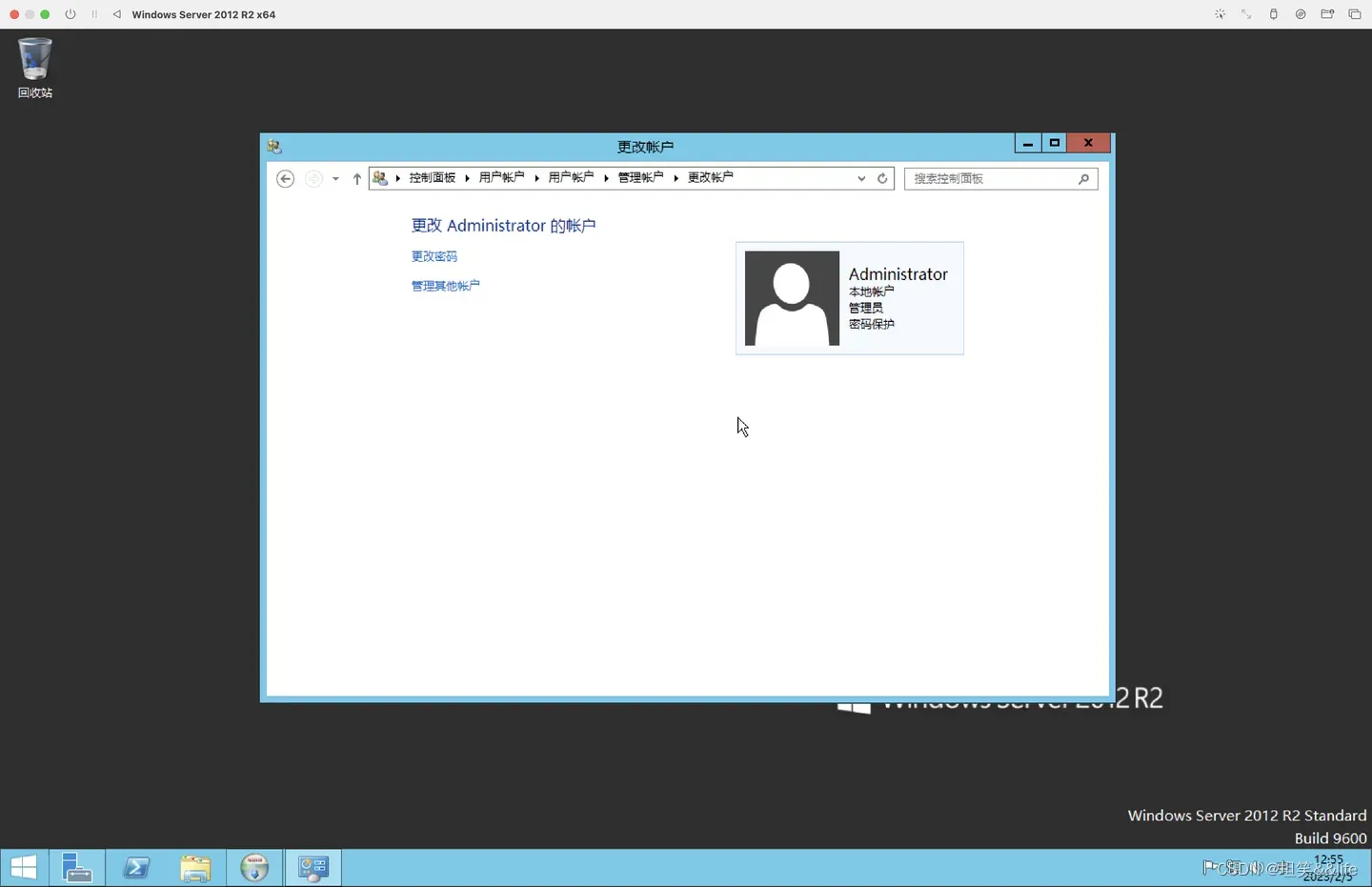
Task: Open the Recycle Bin 回收站 desktop icon
Action: pyautogui.click(x=35, y=68)
